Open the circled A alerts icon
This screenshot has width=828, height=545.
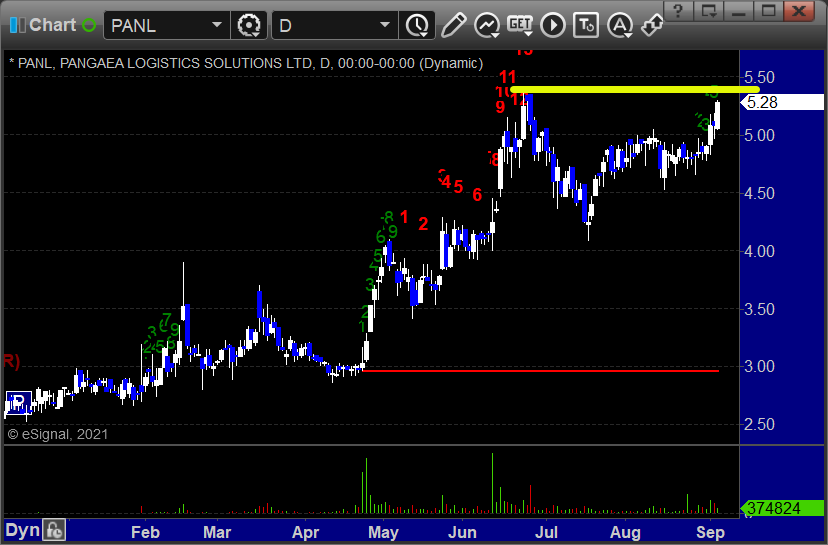coord(620,25)
